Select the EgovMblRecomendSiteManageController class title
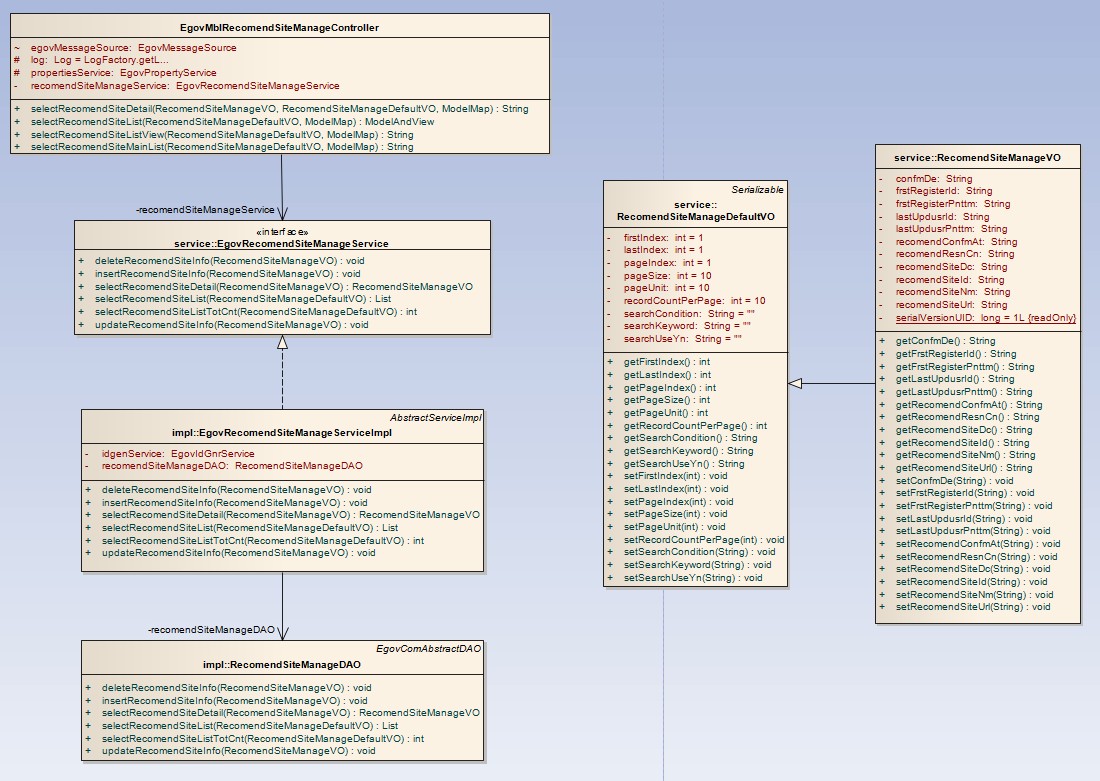The height and width of the screenshot is (781, 1100). [279, 28]
